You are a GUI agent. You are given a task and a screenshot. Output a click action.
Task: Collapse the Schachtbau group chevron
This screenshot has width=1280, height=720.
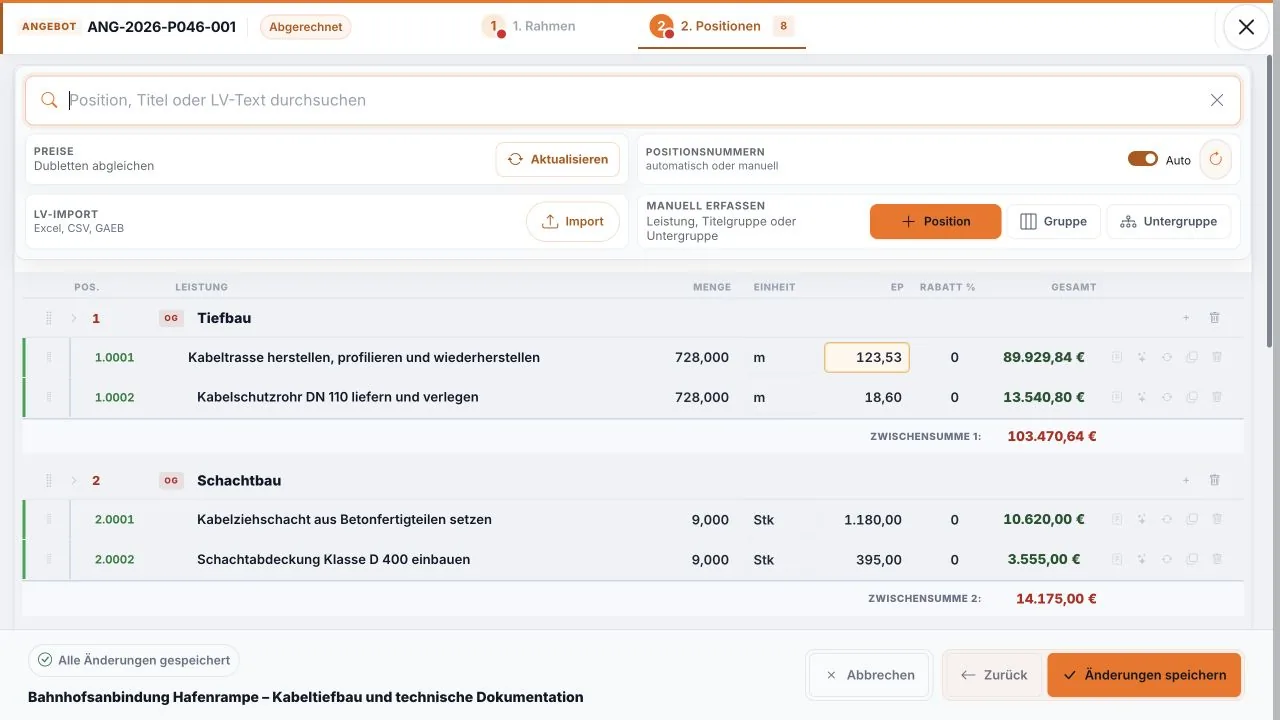[x=73, y=480]
